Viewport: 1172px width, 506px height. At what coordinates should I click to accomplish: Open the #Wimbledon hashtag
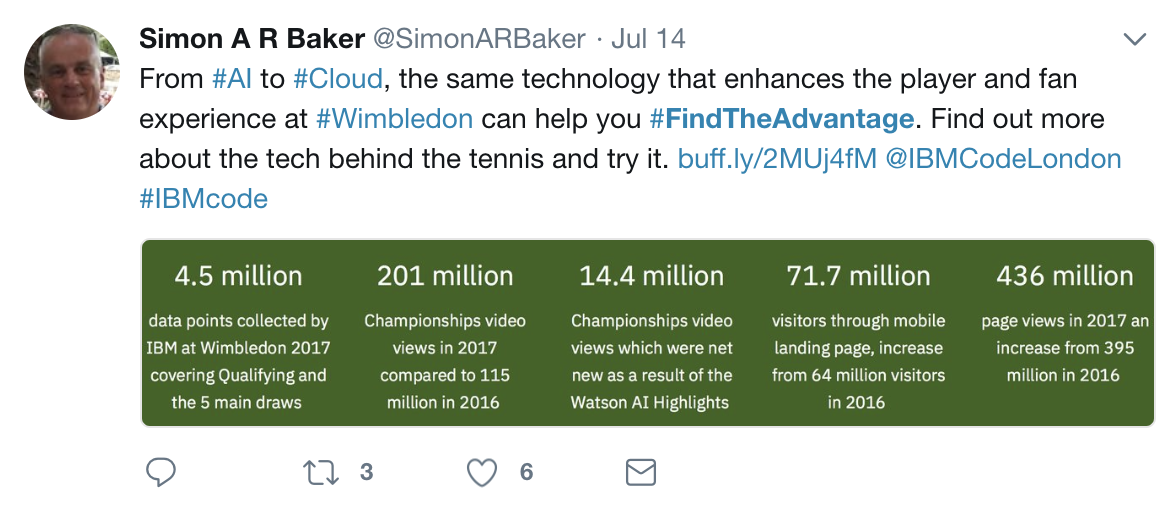[394, 119]
